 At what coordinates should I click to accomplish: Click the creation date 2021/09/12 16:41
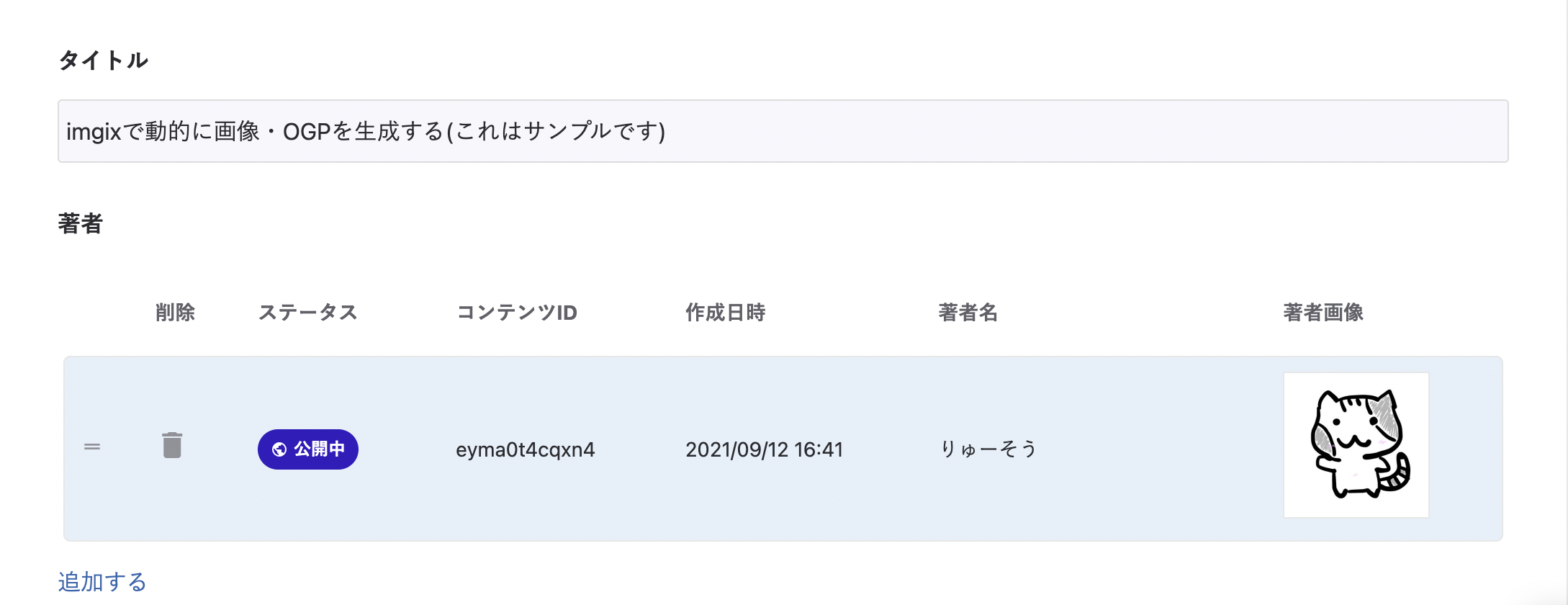(764, 449)
